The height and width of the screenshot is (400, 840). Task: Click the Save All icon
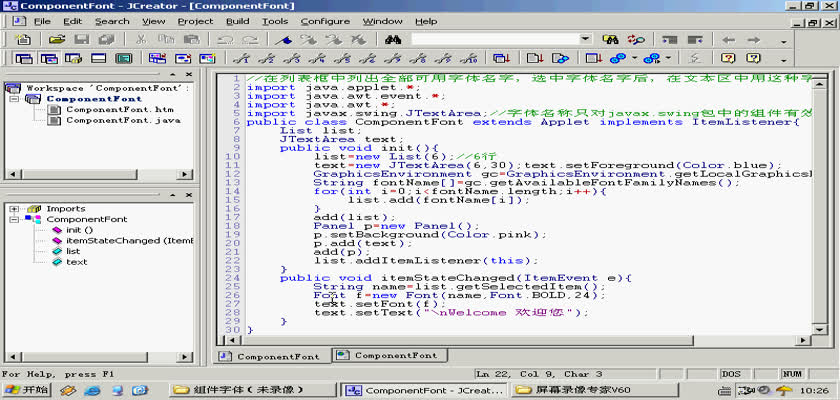107,40
